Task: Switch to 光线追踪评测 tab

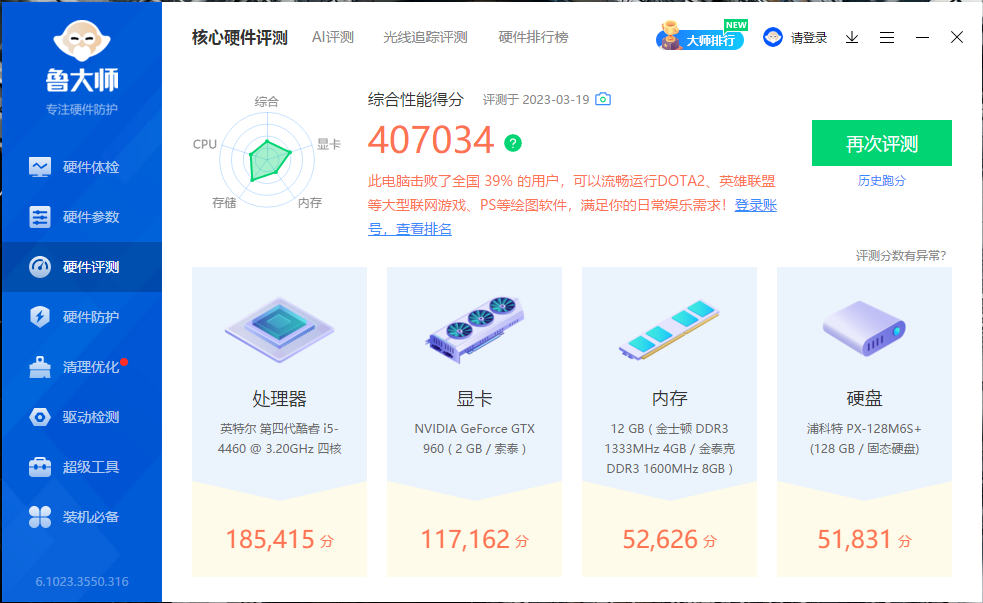Action: tap(425, 38)
